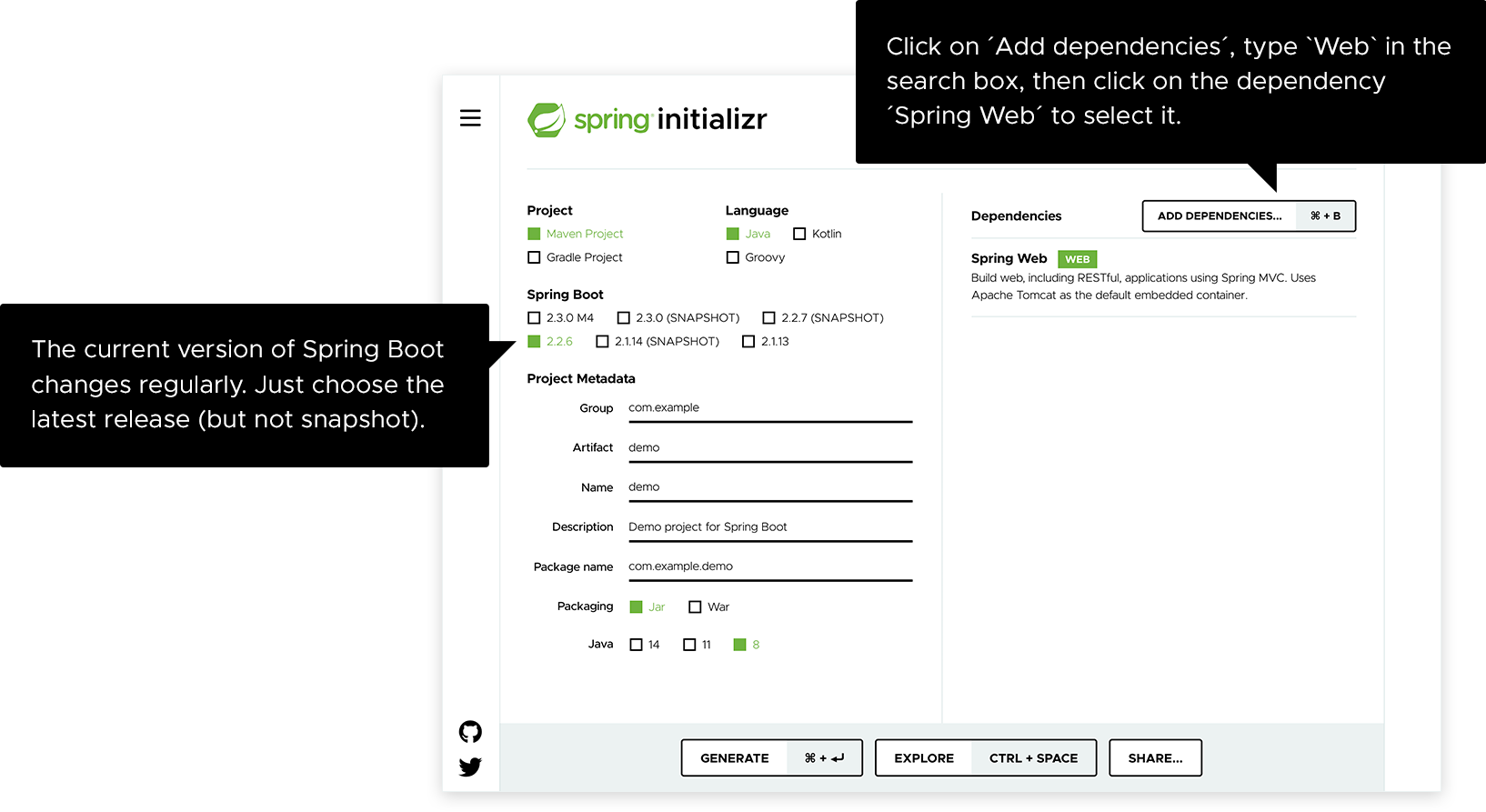Open the Explore project button
Screen dimensions: 1486x812
986,757
